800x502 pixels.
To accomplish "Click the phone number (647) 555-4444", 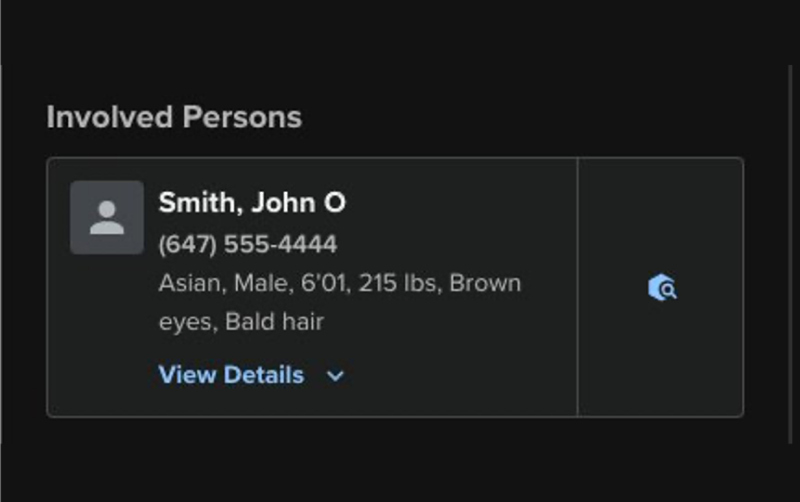I will click(x=248, y=244).
